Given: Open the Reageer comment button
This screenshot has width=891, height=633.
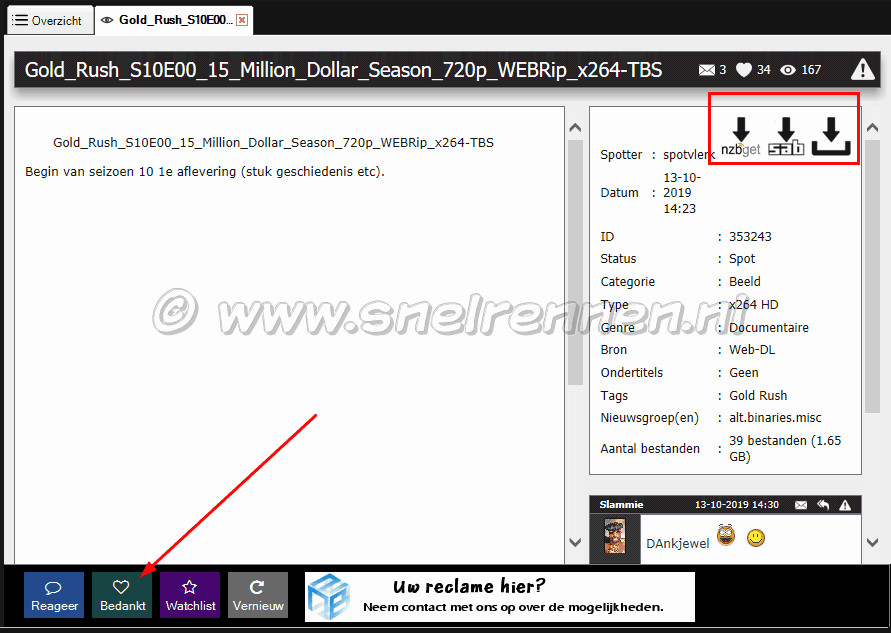Looking at the screenshot, I should pos(54,595).
